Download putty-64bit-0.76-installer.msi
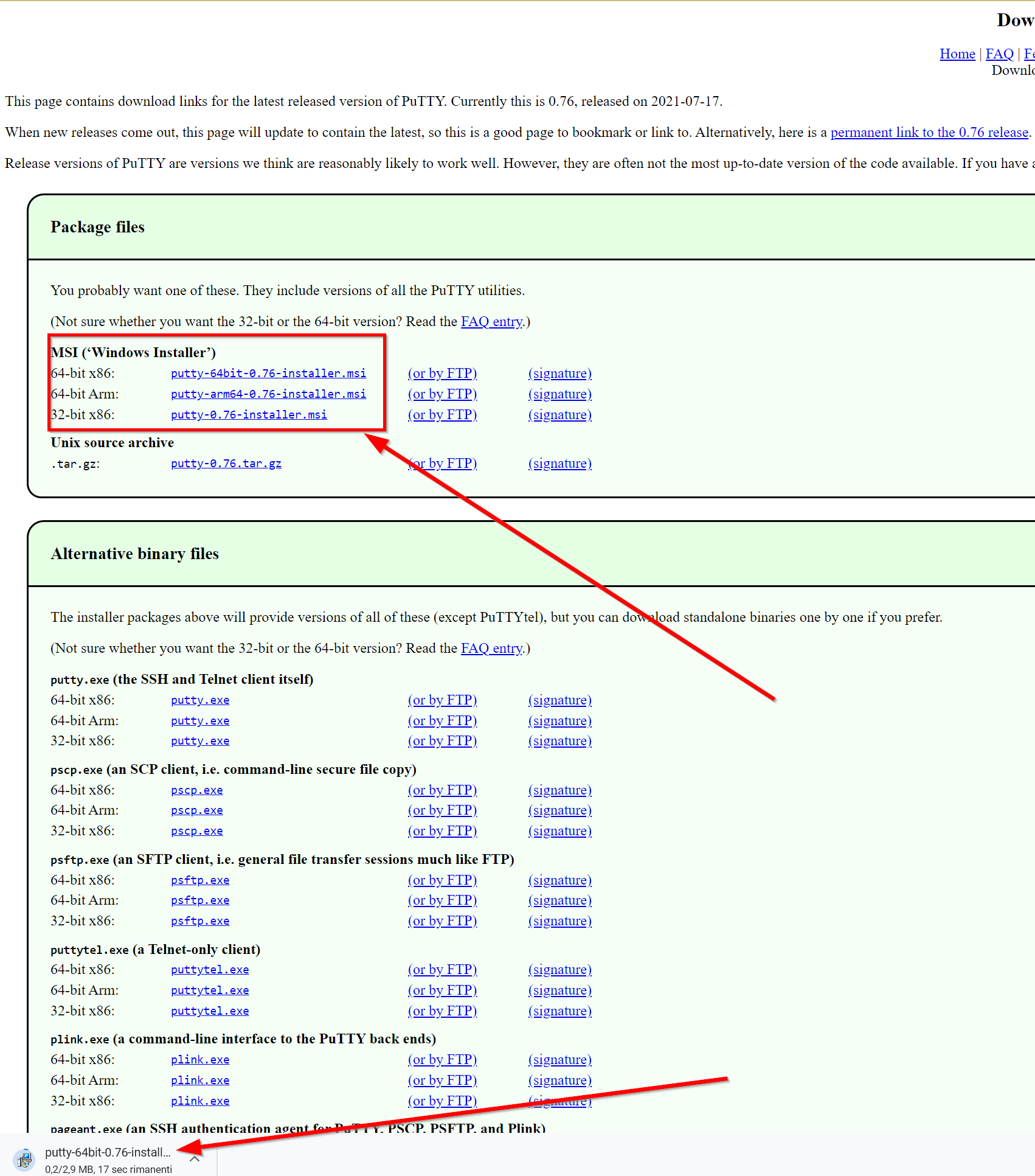Image resolution: width=1035 pixels, height=1176 pixels. [268, 373]
